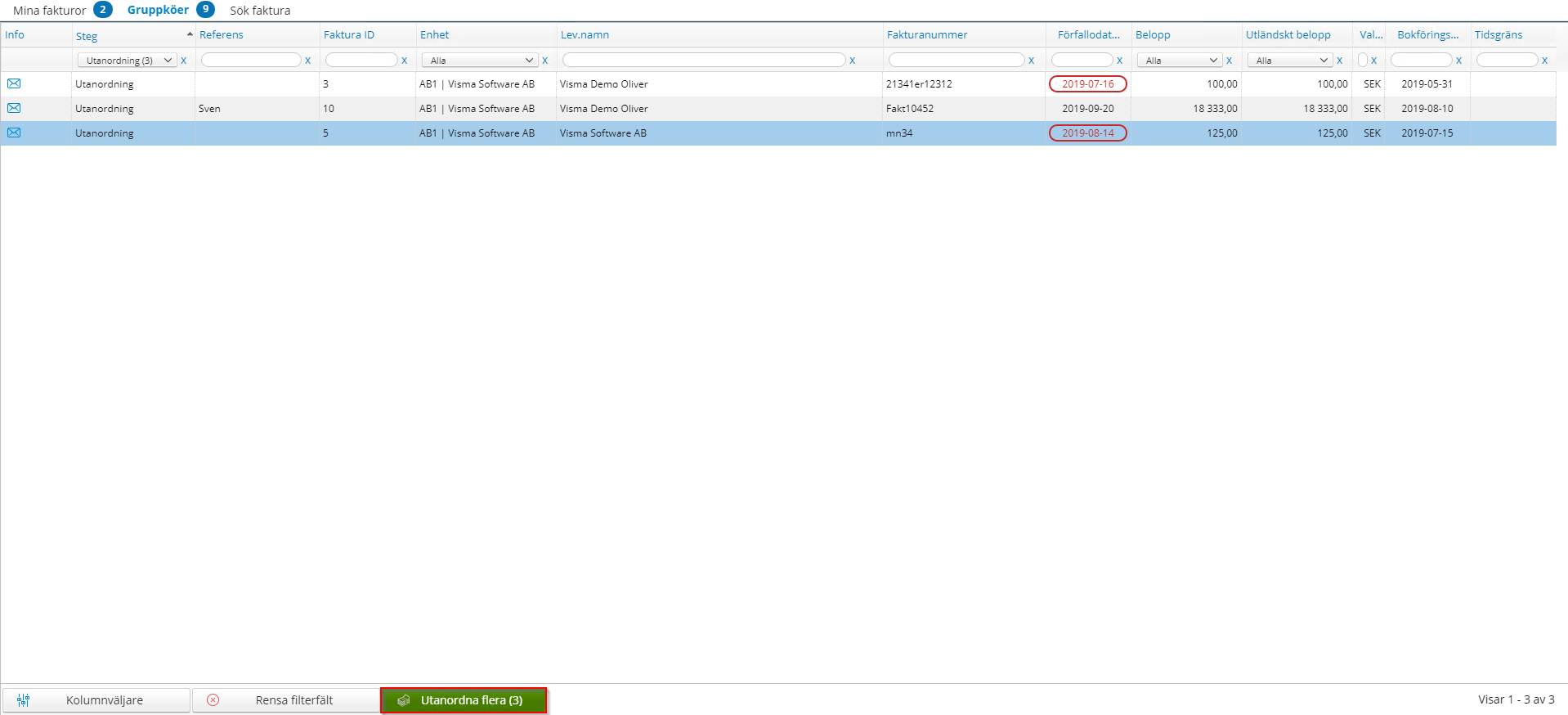
Task: Select overdue date 2019-07-16
Action: (x=1088, y=83)
